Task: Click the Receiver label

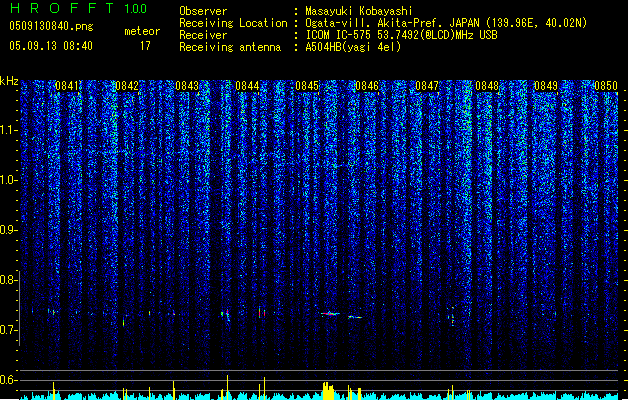Action: click(203, 35)
